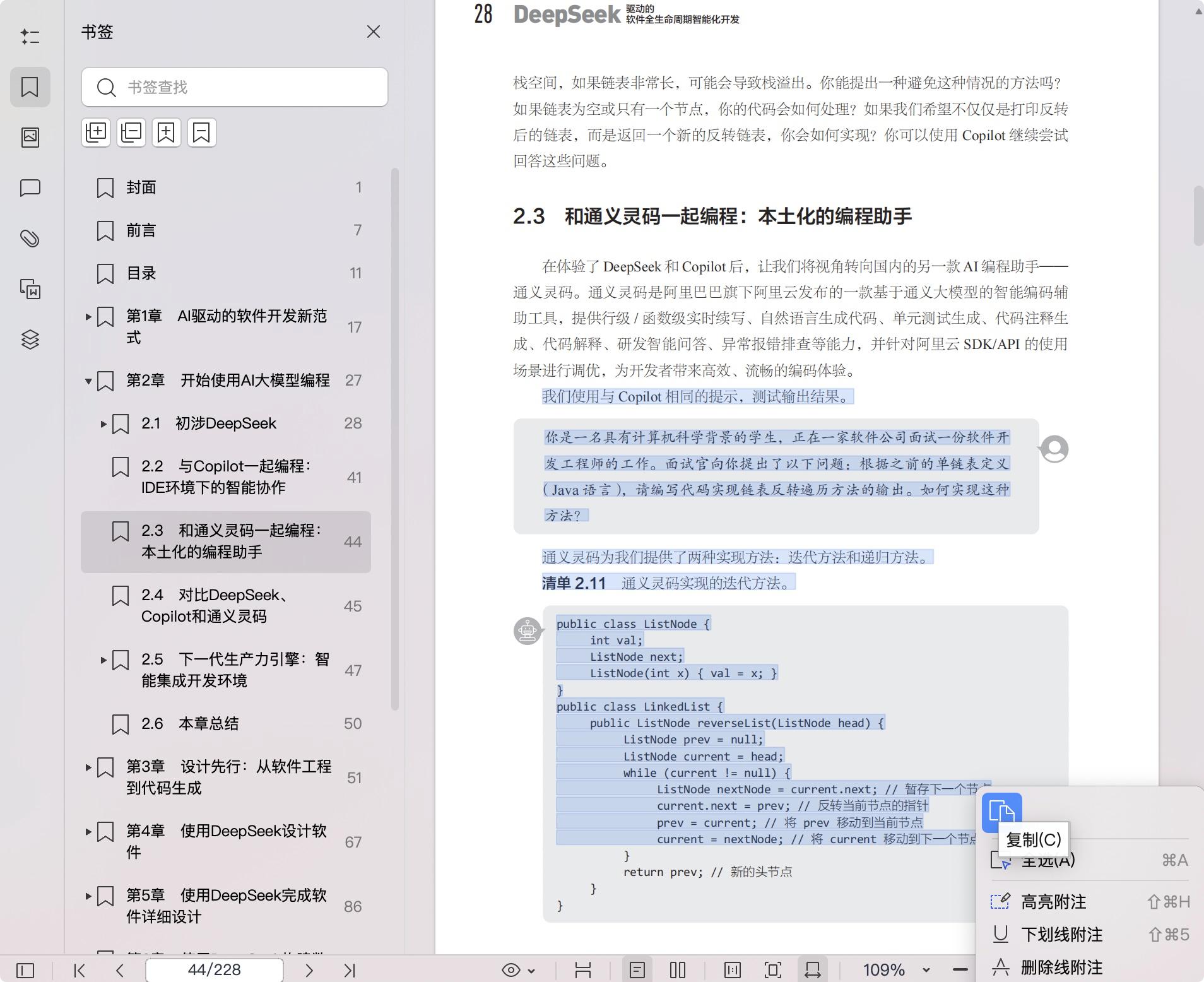The image size is (1204, 982).
Task: Open bookmark 第3章 设计先行
Action: (226, 777)
